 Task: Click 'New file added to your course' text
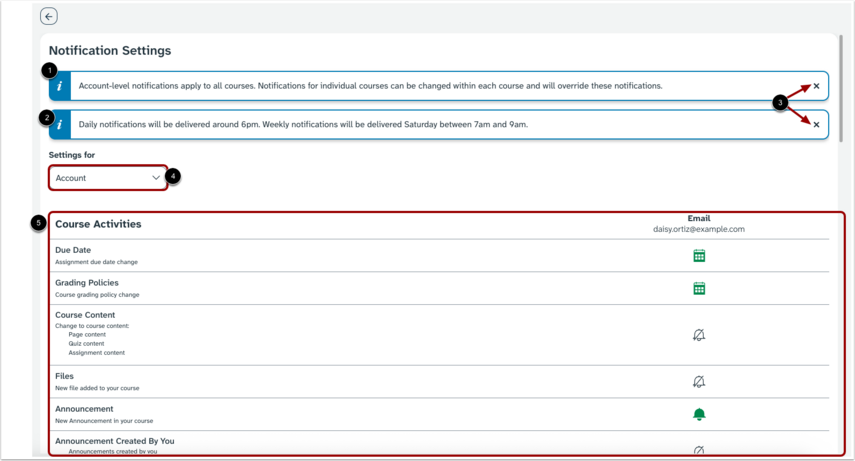pos(97,388)
